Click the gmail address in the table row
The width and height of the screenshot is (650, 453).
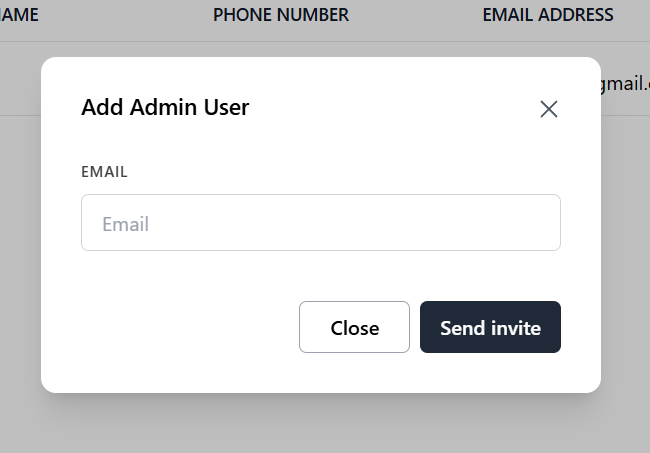coord(624,84)
